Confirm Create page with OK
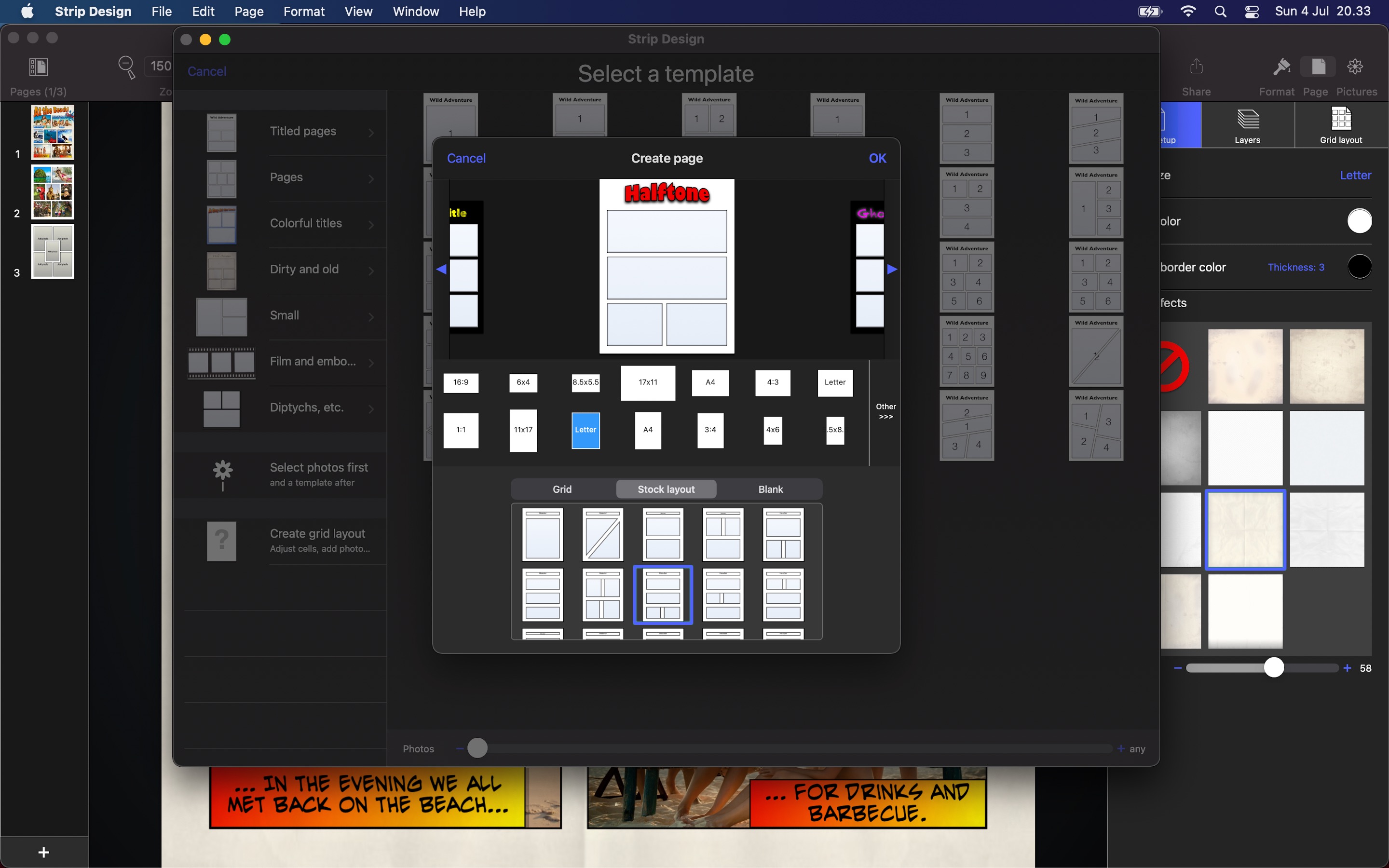Screen dimensions: 1389x868 [x=876, y=159]
